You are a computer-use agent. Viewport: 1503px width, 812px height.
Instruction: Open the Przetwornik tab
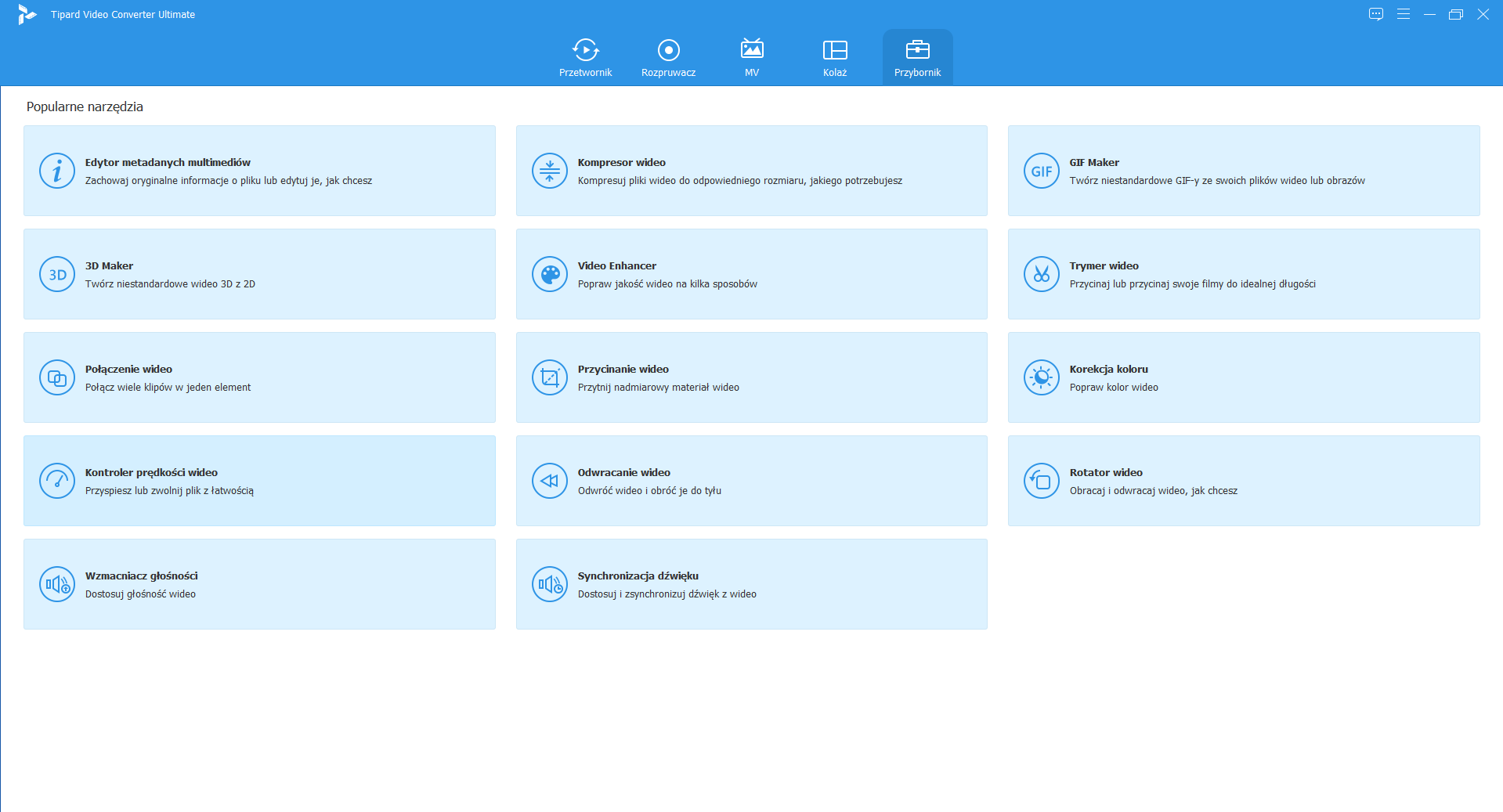[585, 57]
